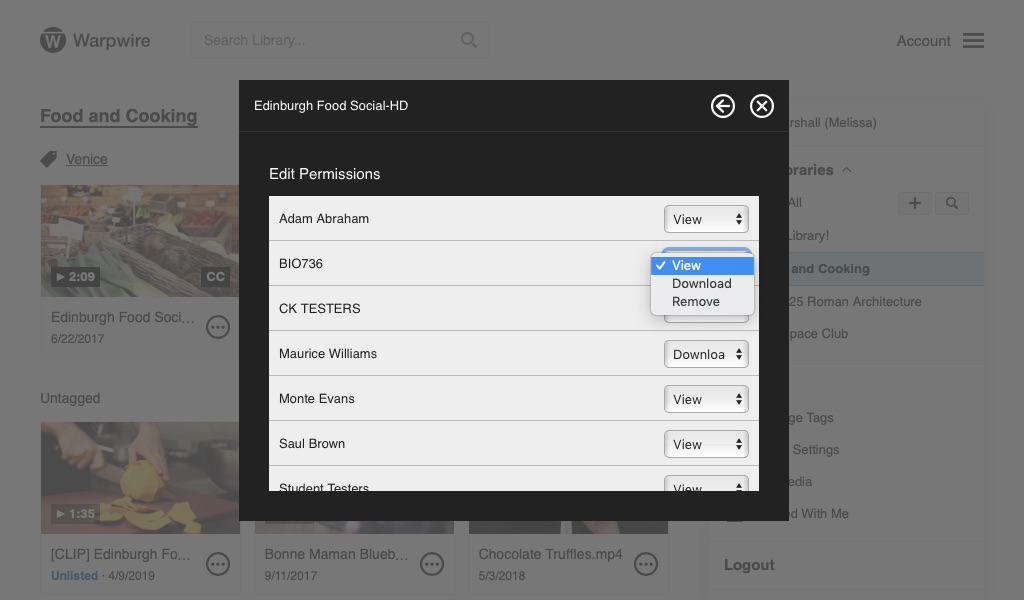Viewport: 1024px width, 600px height.
Task: Open Maurice Williams' permission dropdown
Action: [x=706, y=354]
